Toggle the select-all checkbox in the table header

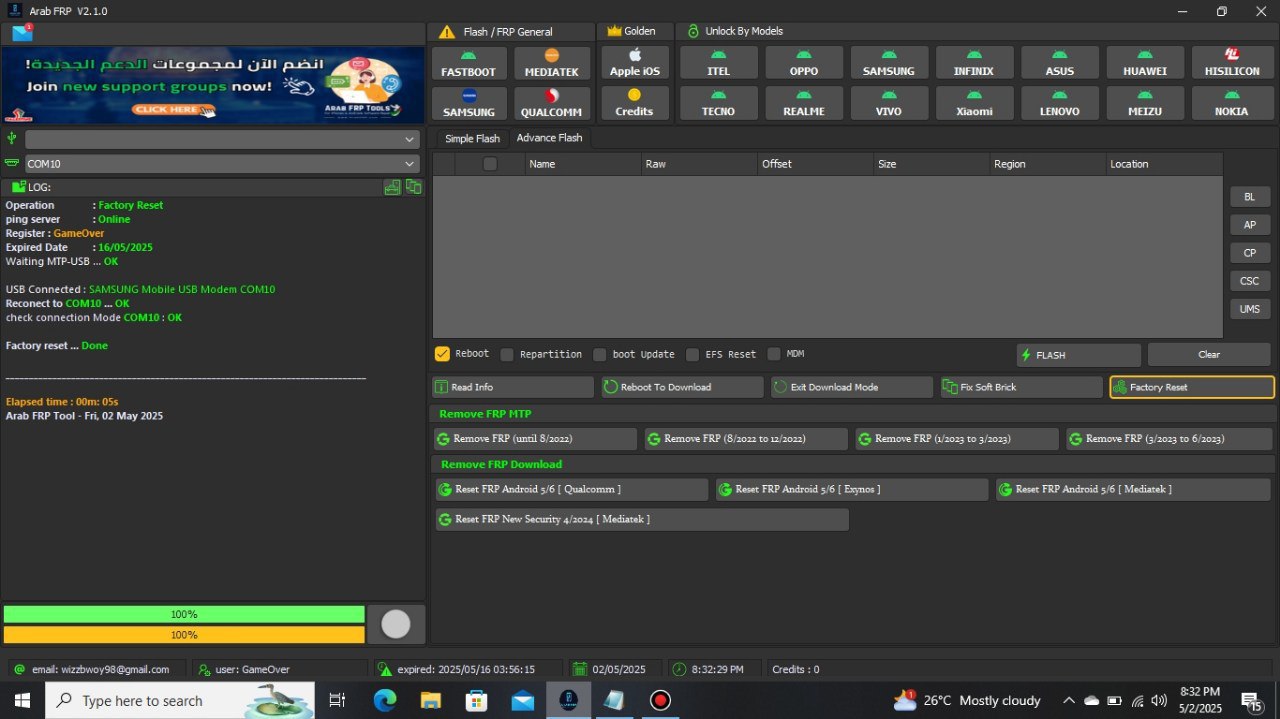(490, 164)
